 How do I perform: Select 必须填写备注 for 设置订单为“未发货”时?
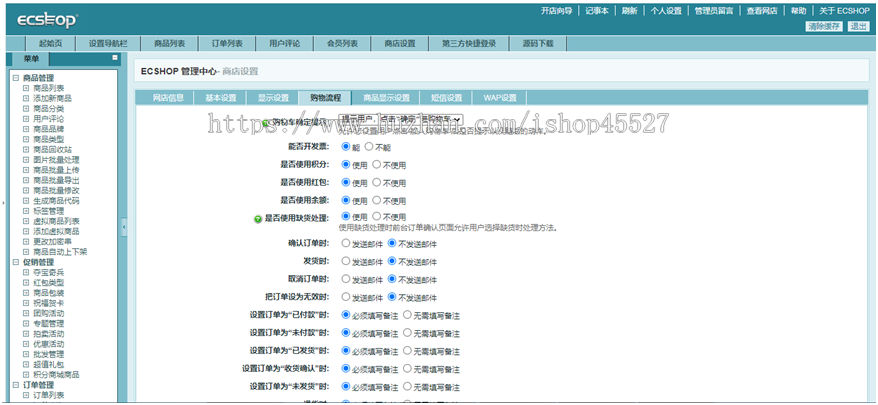[345, 387]
